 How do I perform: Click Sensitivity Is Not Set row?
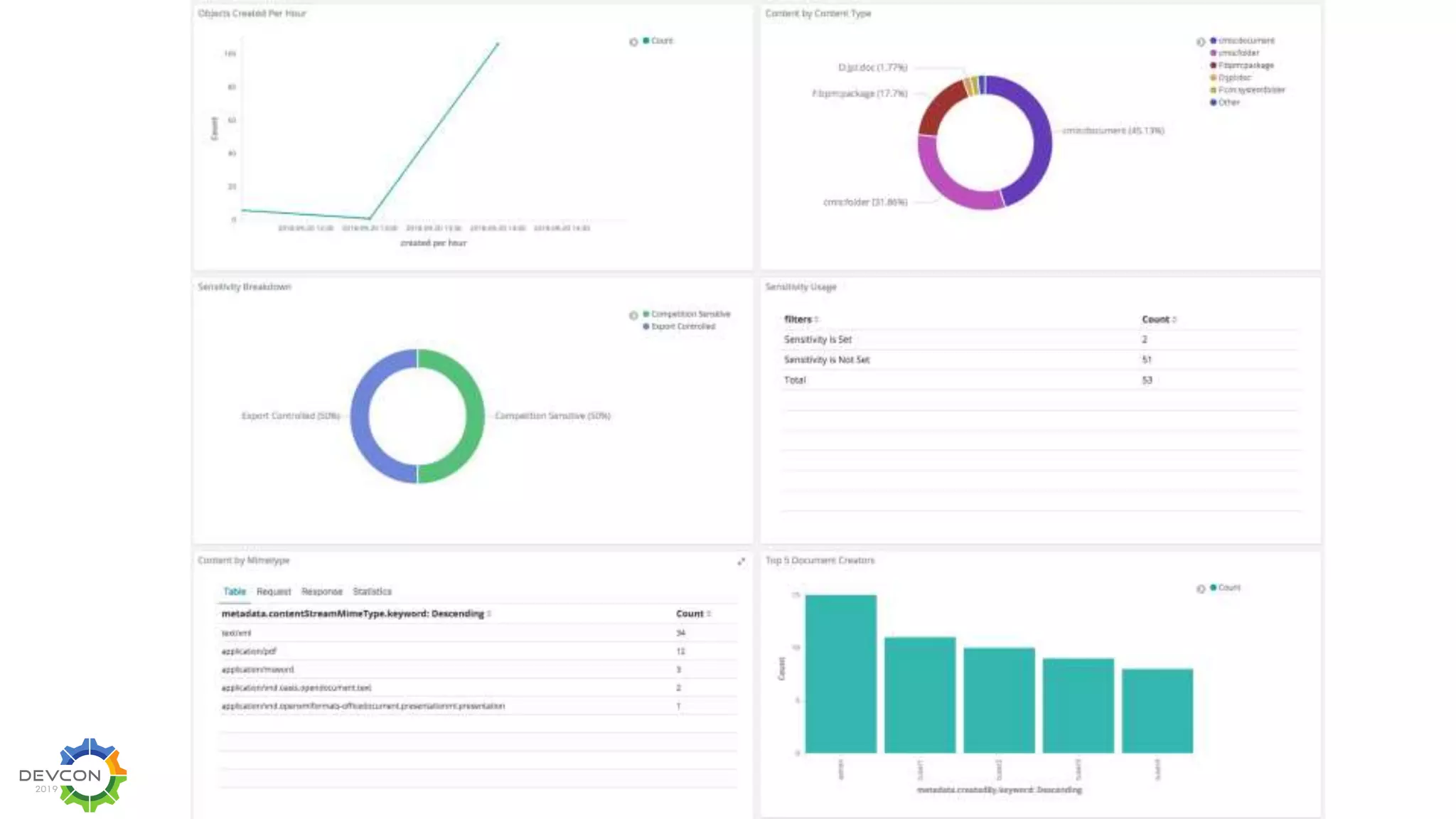pyautogui.click(x=827, y=360)
